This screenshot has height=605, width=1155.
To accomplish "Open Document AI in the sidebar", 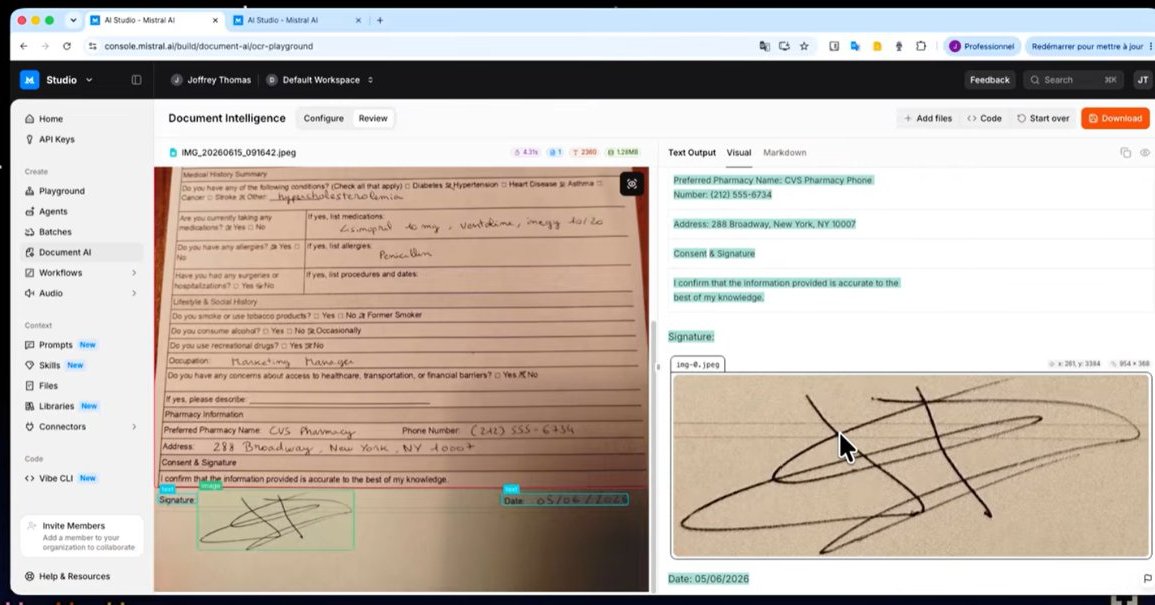I will 65,252.
